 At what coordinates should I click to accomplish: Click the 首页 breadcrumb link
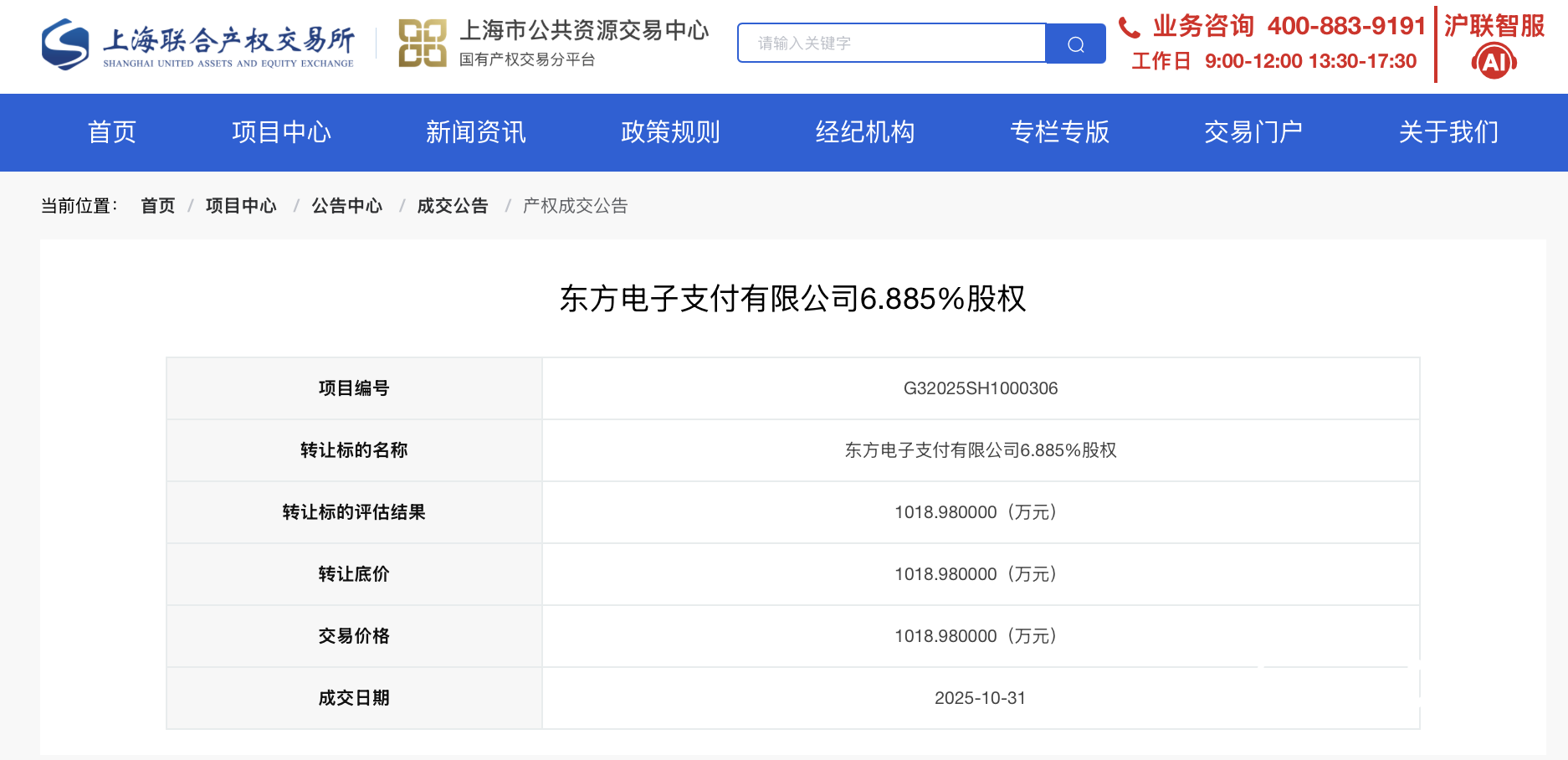(157, 206)
